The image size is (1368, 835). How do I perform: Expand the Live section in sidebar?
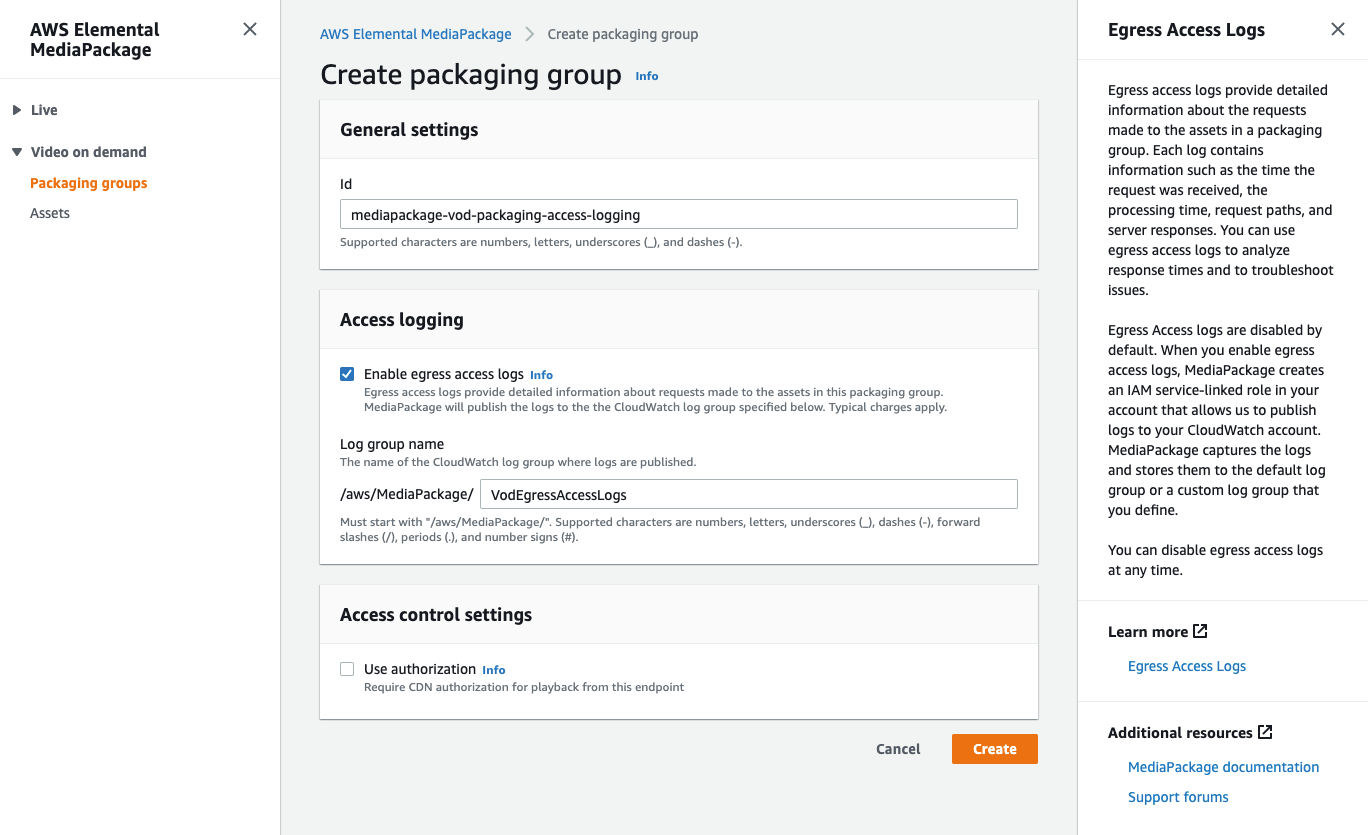[x=17, y=110]
